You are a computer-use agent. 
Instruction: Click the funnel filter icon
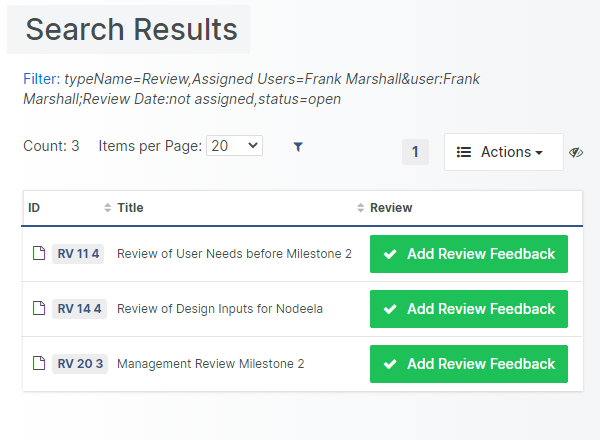tap(298, 147)
